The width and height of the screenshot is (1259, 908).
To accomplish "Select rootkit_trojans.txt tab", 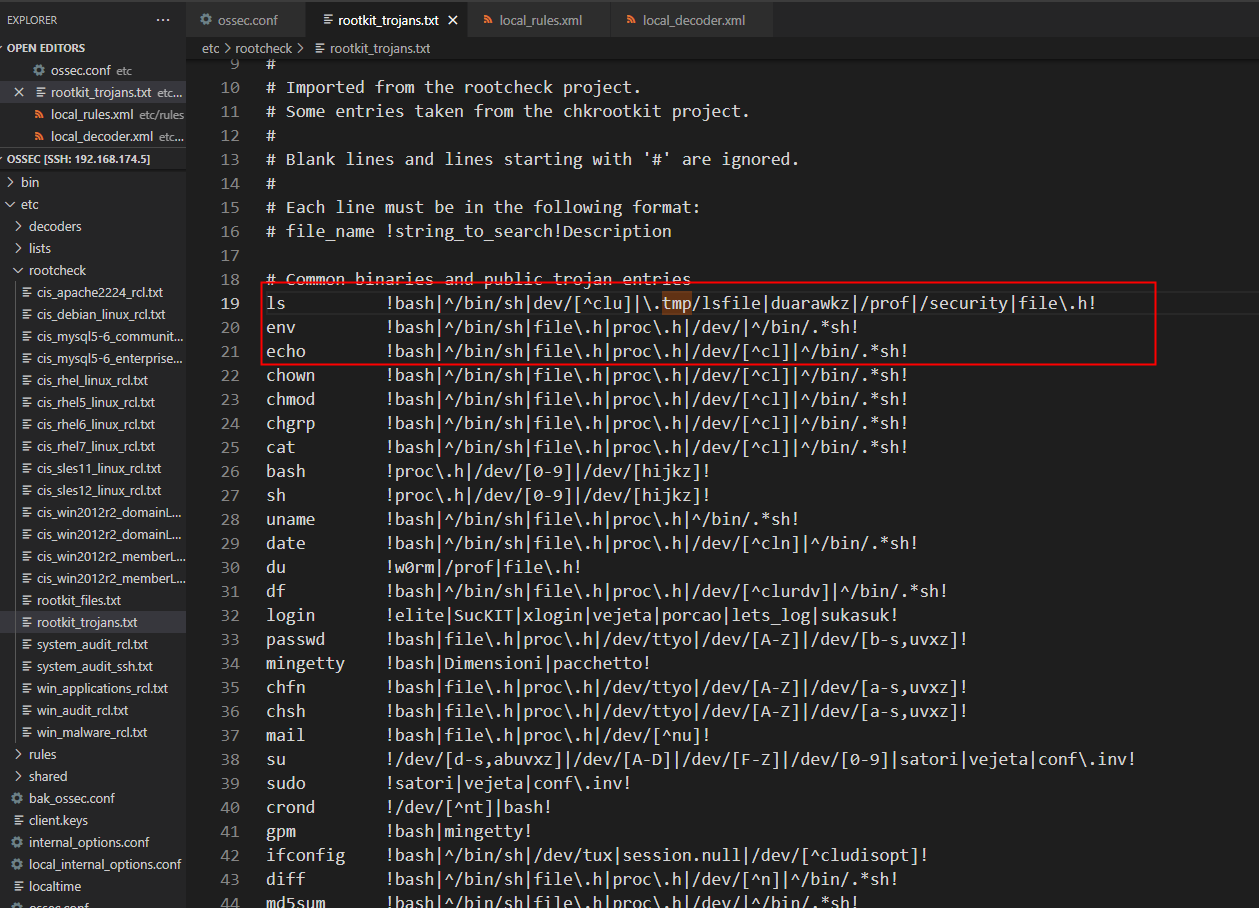I will pyautogui.click(x=389, y=20).
